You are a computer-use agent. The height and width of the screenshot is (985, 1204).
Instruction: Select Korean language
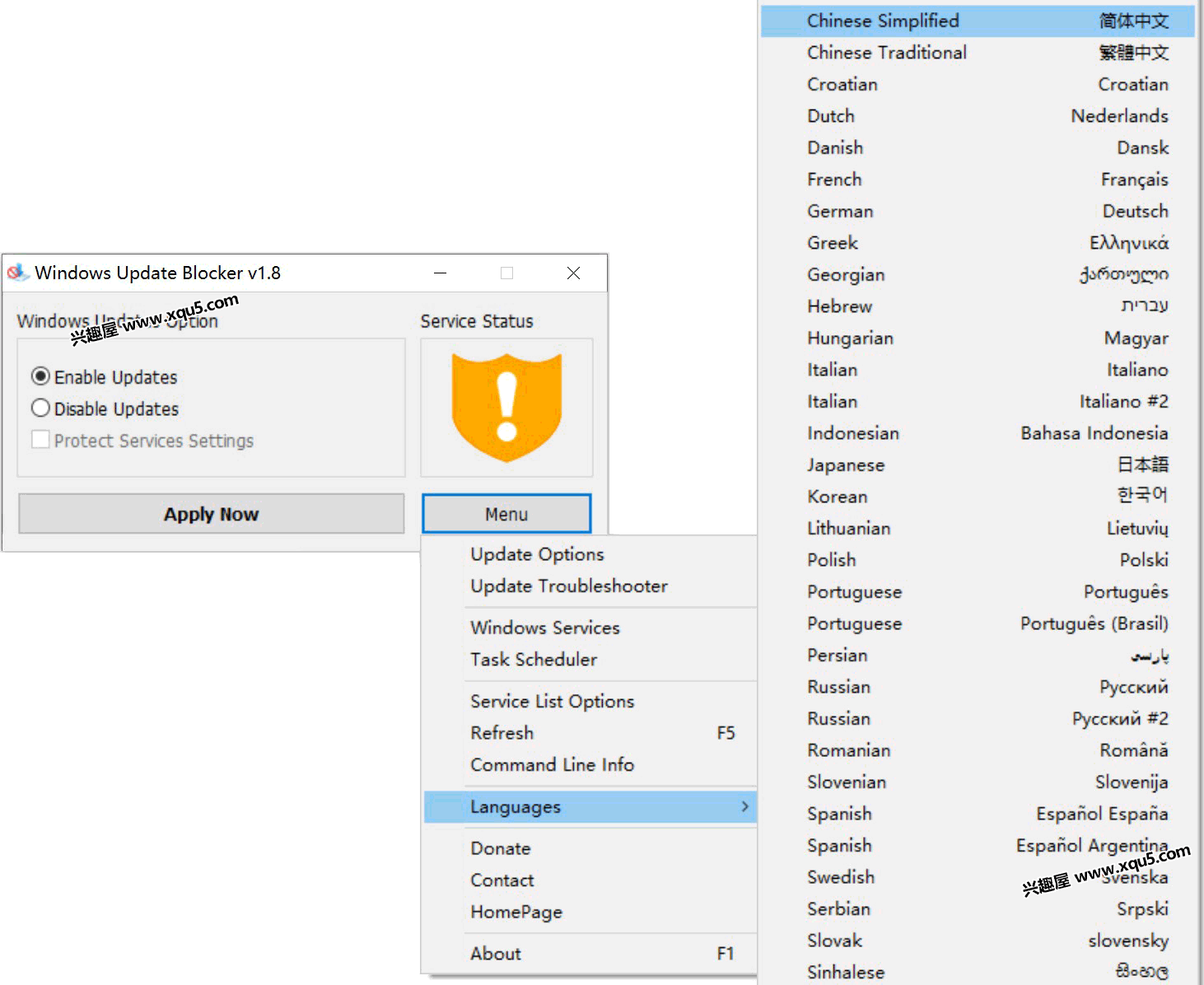[978, 497]
